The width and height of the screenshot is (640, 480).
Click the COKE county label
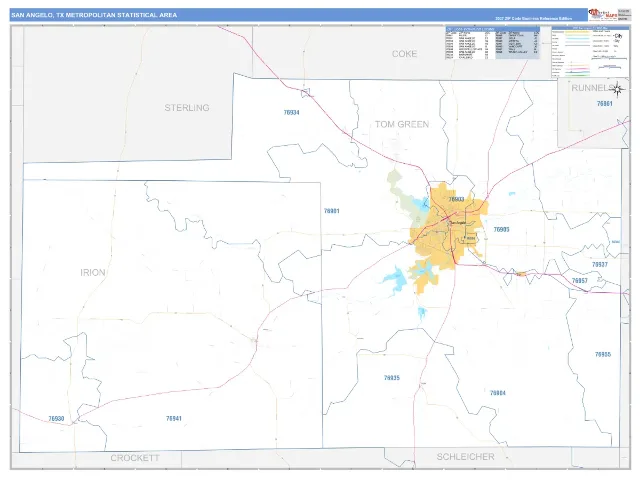point(404,54)
